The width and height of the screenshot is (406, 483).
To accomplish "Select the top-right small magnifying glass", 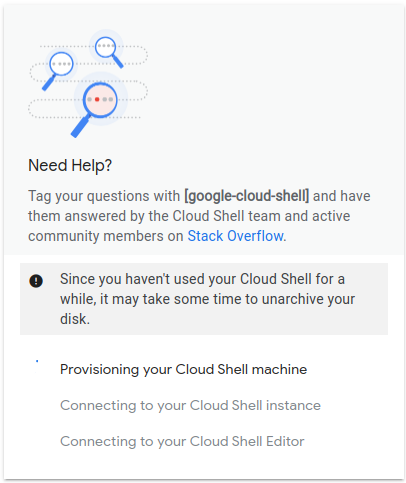I will pos(108,51).
